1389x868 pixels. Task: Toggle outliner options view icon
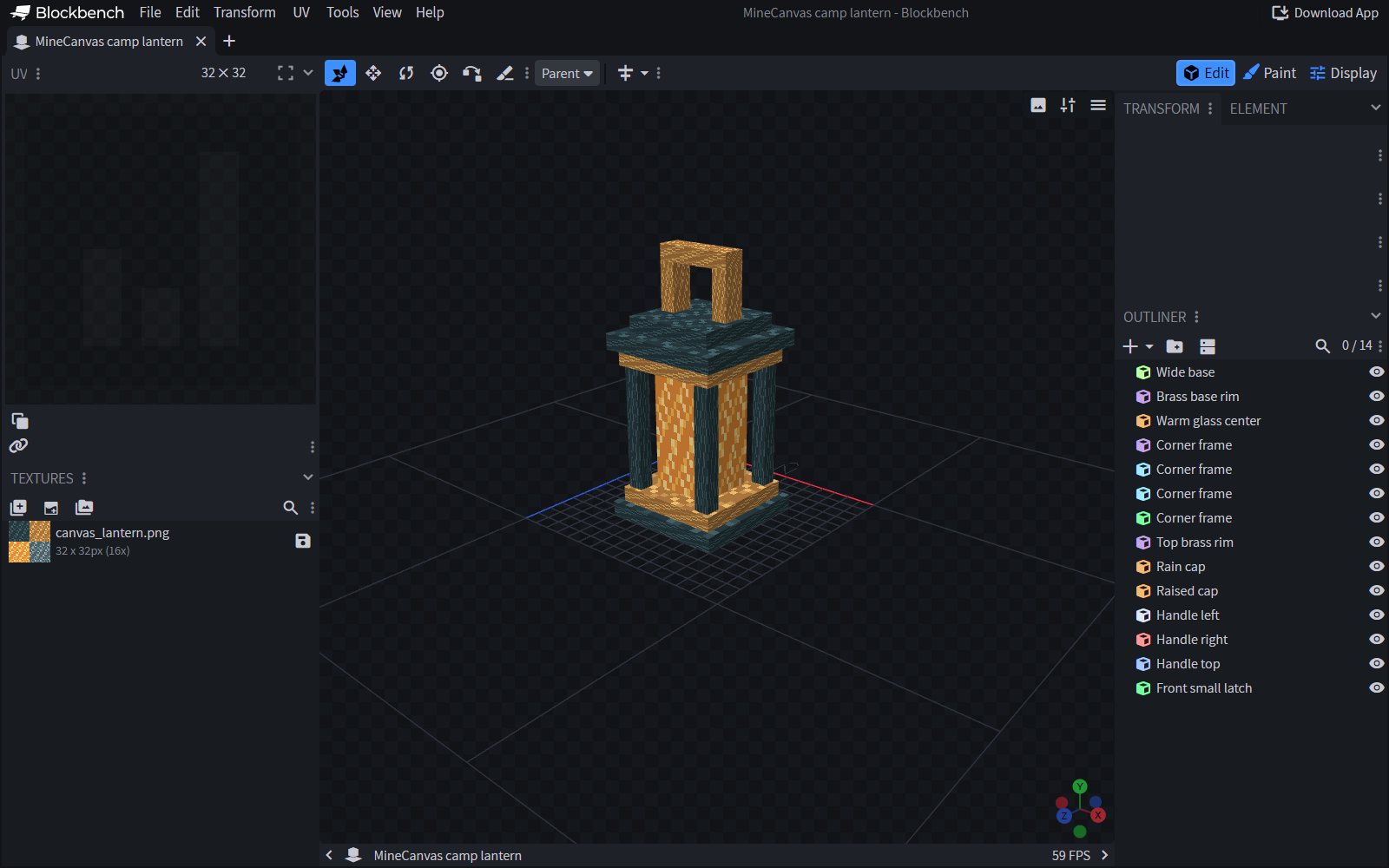coord(1208,346)
